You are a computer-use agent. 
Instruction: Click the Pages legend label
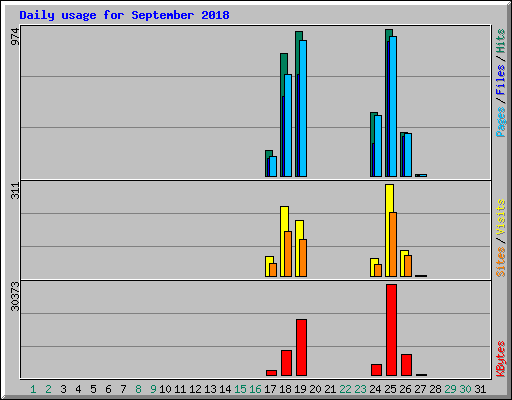(500, 122)
